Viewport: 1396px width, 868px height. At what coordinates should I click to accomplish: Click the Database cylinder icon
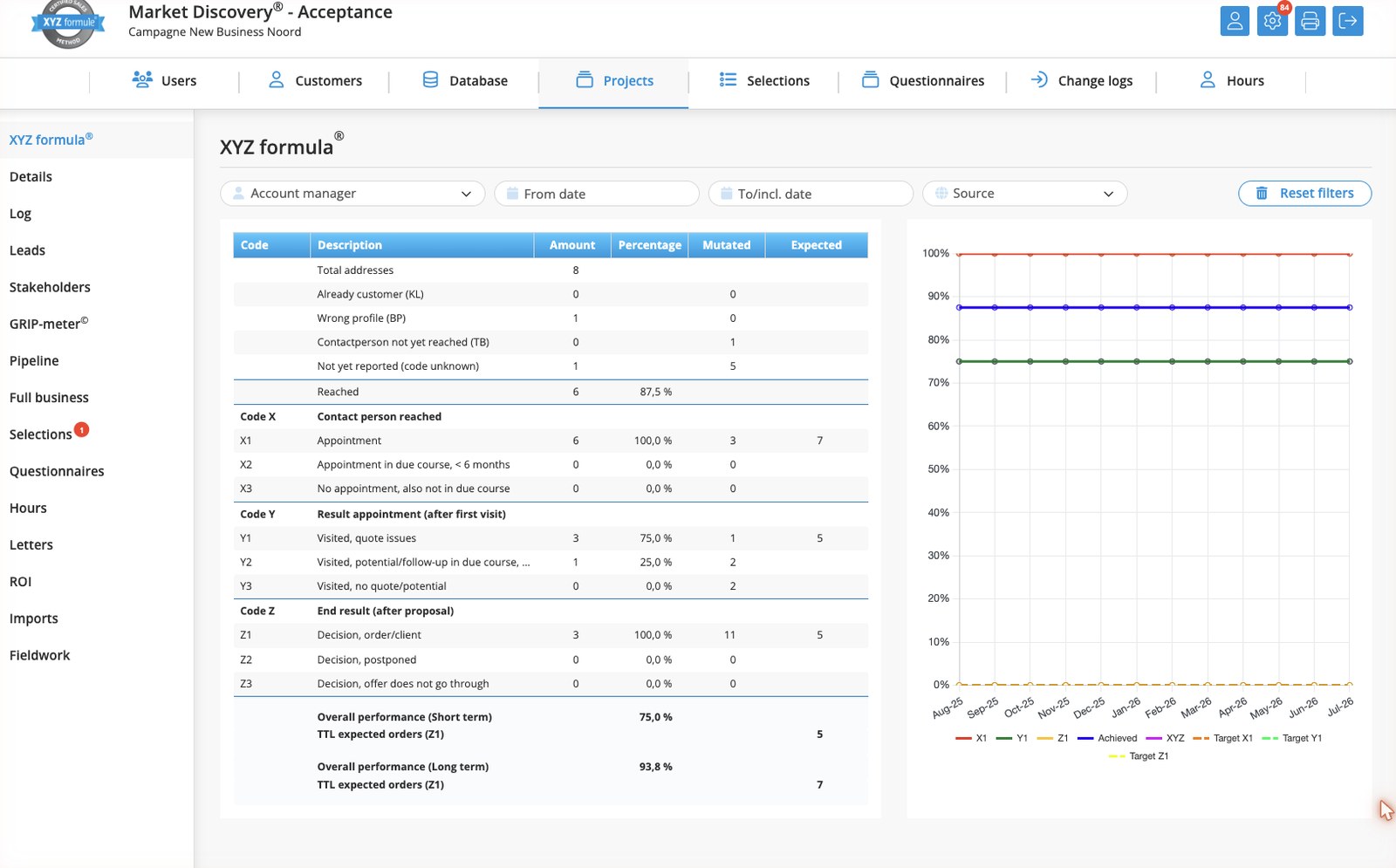tap(430, 79)
